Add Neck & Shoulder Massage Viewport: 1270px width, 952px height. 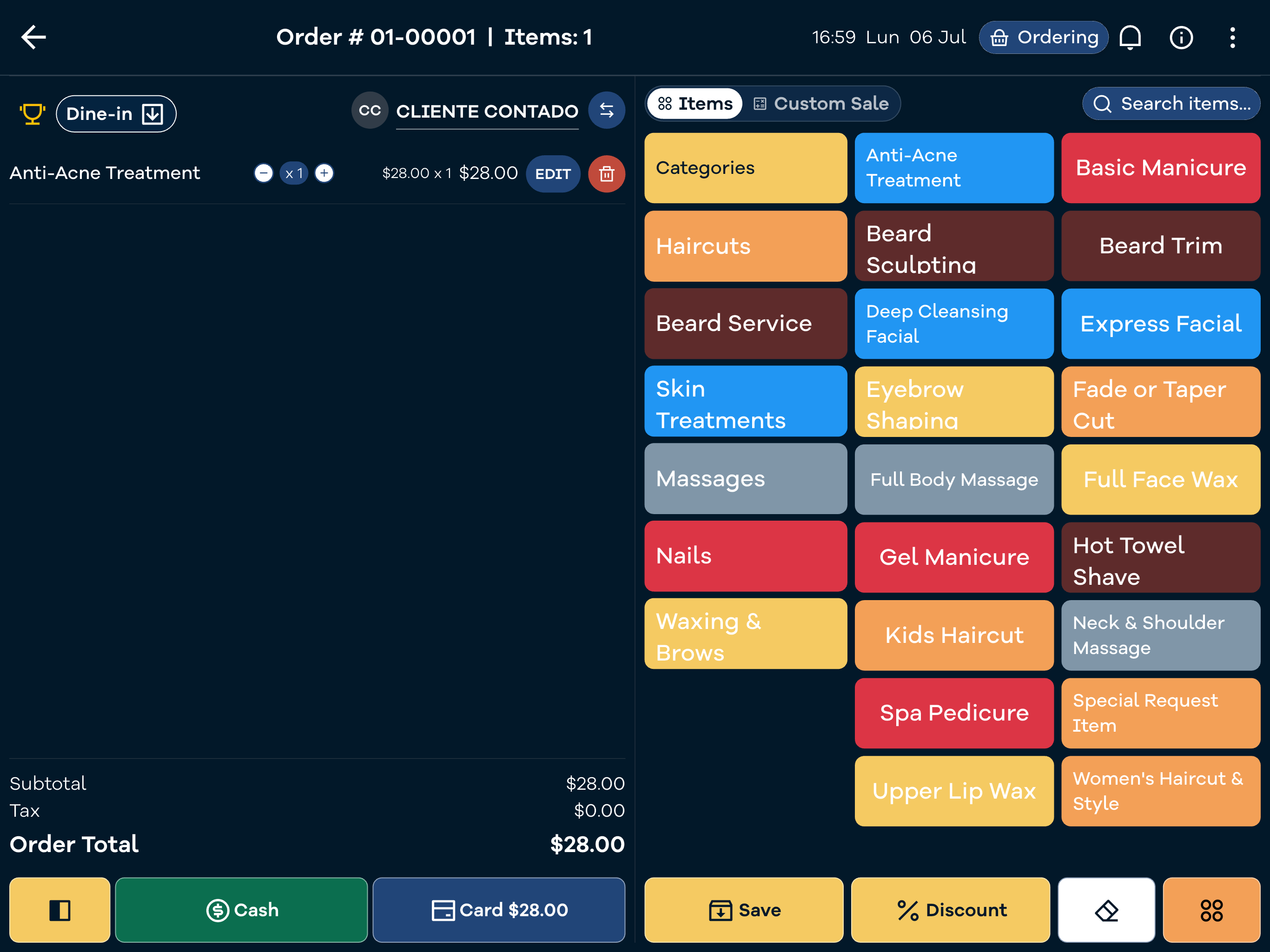pos(1160,635)
